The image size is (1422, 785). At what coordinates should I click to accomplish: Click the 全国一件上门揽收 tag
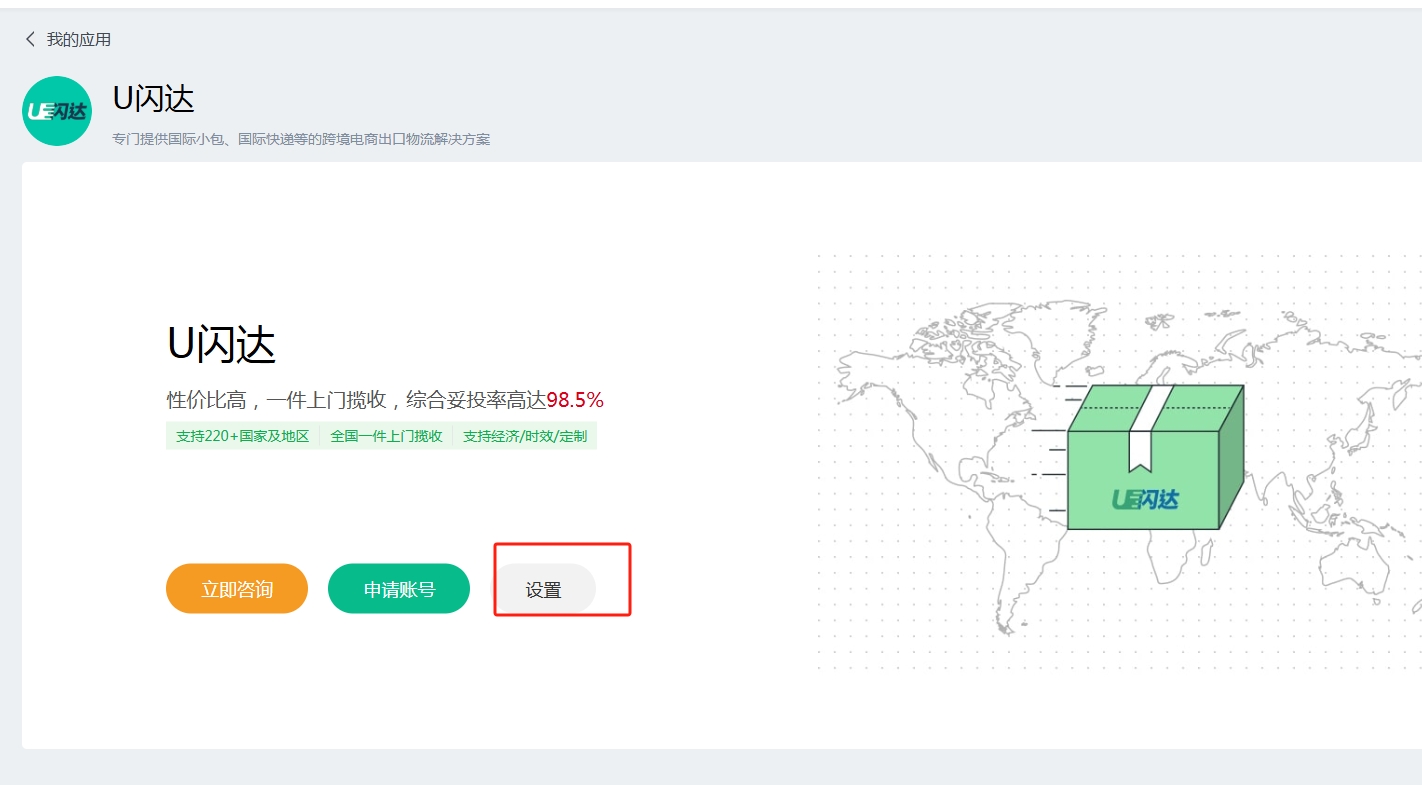click(x=386, y=436)
